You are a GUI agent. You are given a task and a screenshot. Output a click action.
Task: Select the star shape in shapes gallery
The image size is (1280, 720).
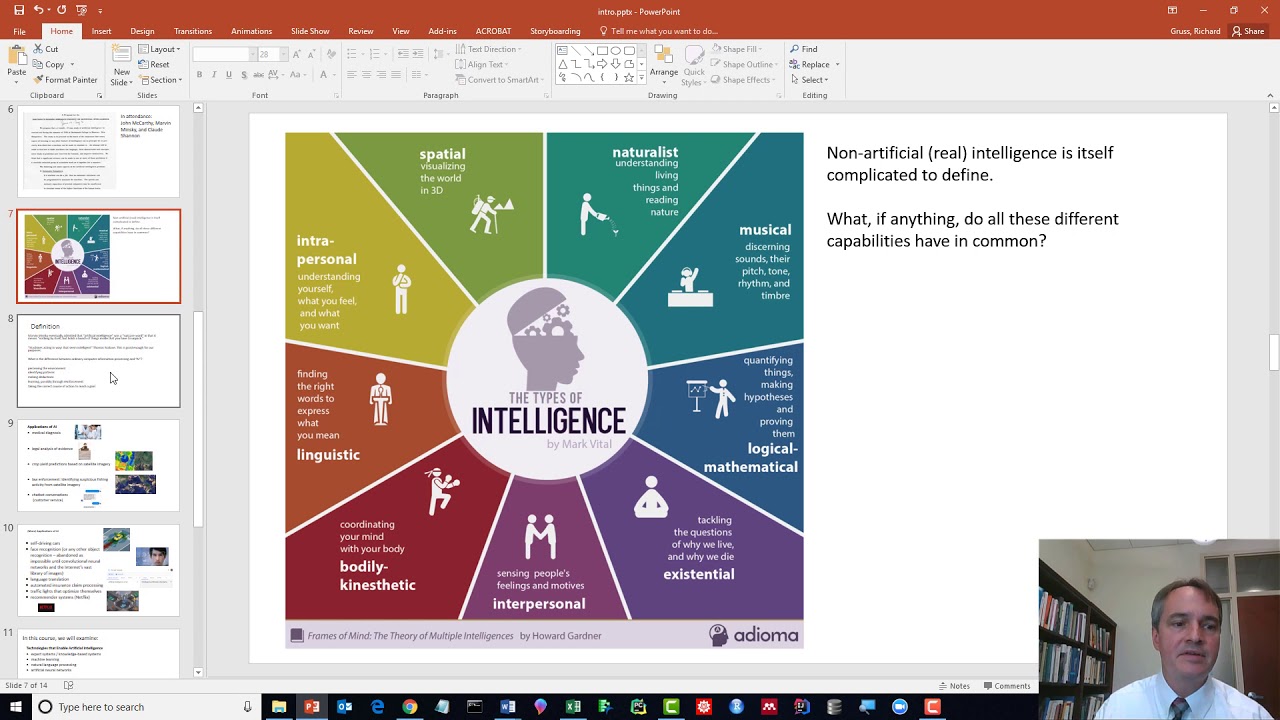tap(628, 77)
